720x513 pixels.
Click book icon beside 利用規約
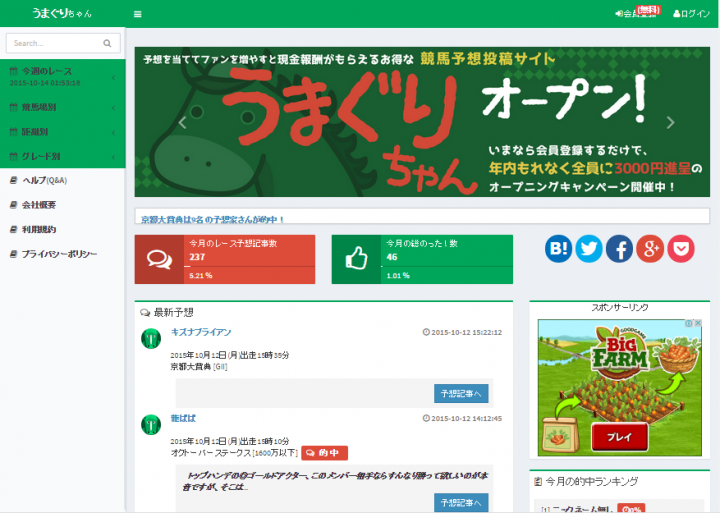coord(14,229)
